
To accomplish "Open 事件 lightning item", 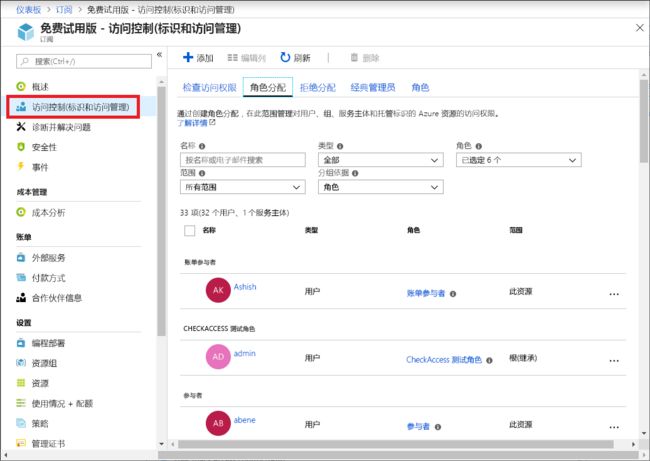I will click(33, 167).
